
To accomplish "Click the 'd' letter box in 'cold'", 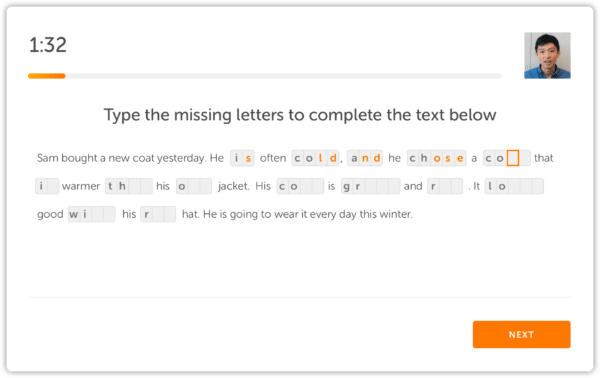I will pyautogui.click(x=333, y=158).
